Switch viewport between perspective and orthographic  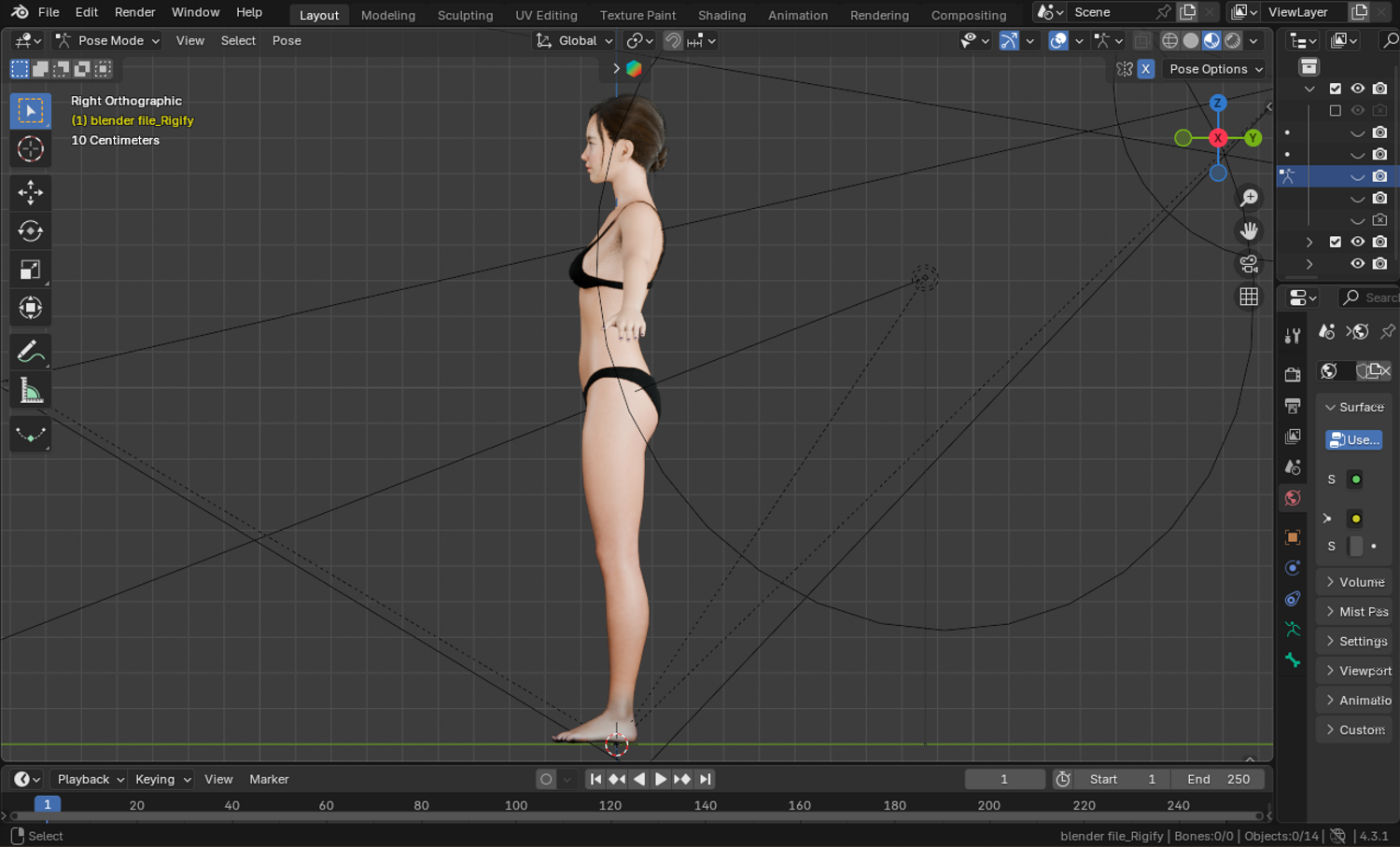(1249, 297)
